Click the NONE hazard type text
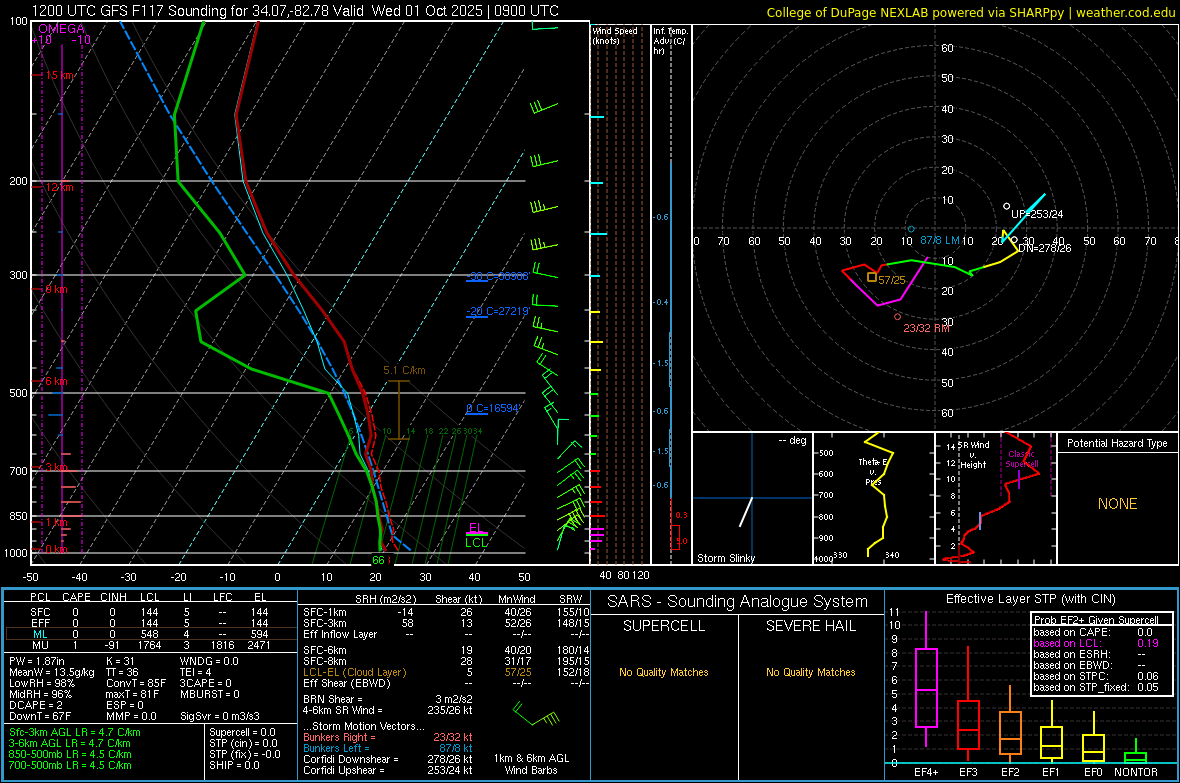Viewport: 1180px width, 783px height. click(x=1117, y=504)
